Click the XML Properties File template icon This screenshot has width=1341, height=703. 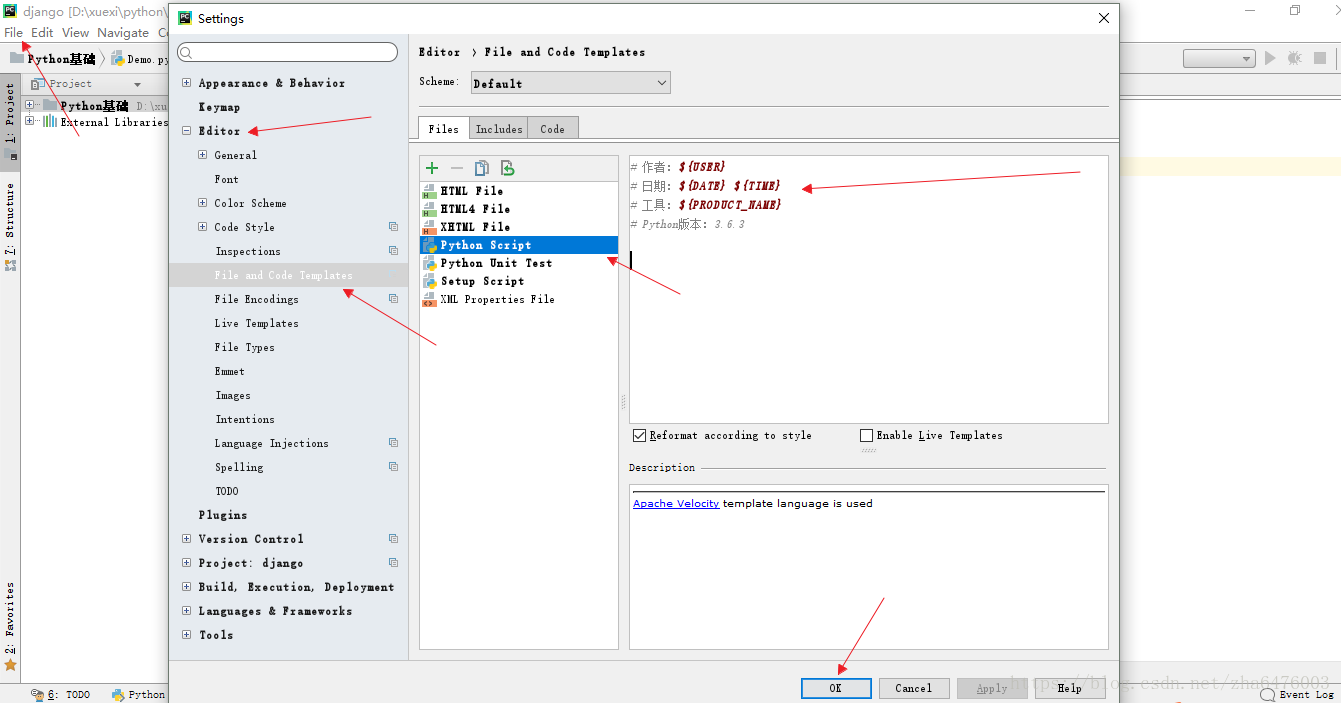429,299
